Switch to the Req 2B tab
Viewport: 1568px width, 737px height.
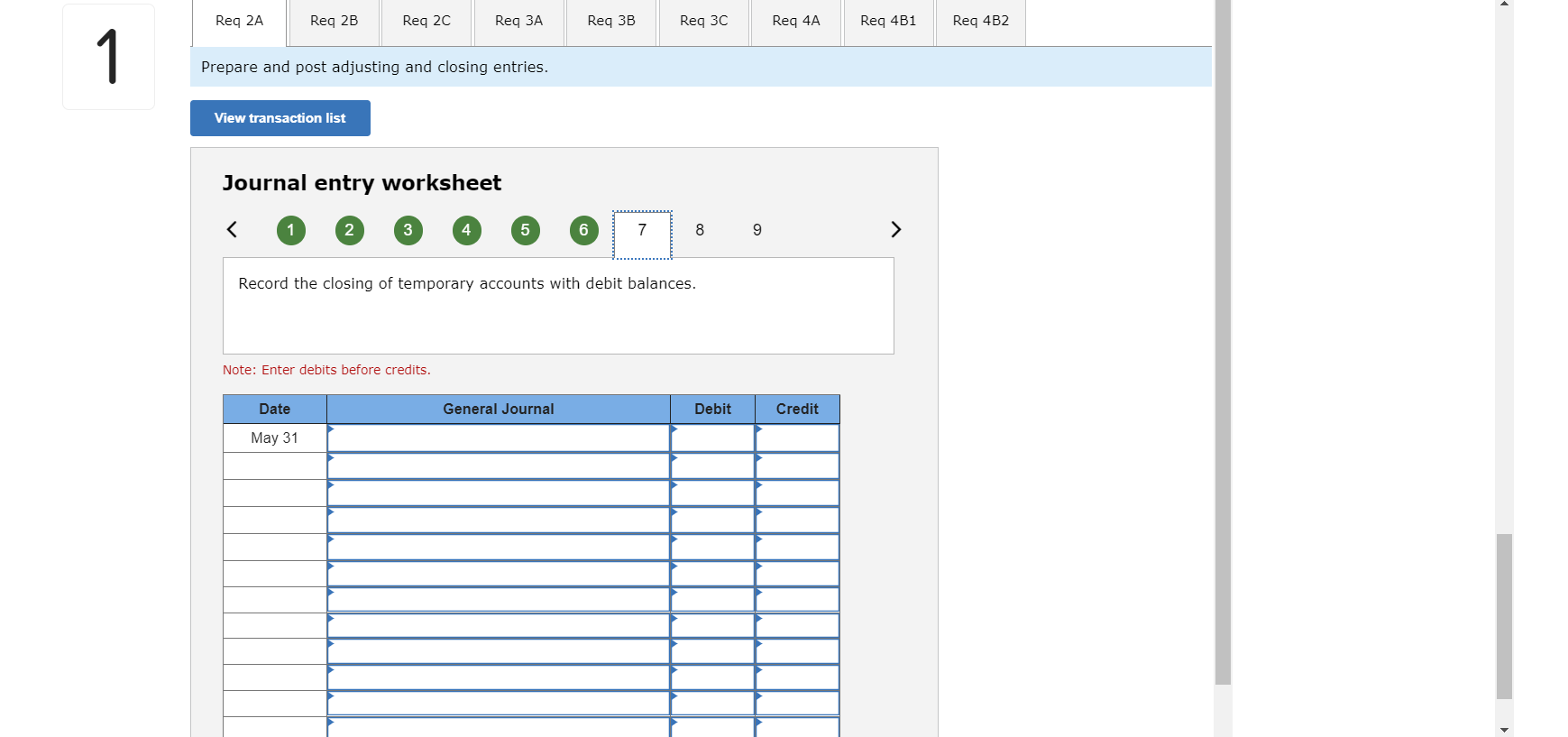click(x=334, y=23)
